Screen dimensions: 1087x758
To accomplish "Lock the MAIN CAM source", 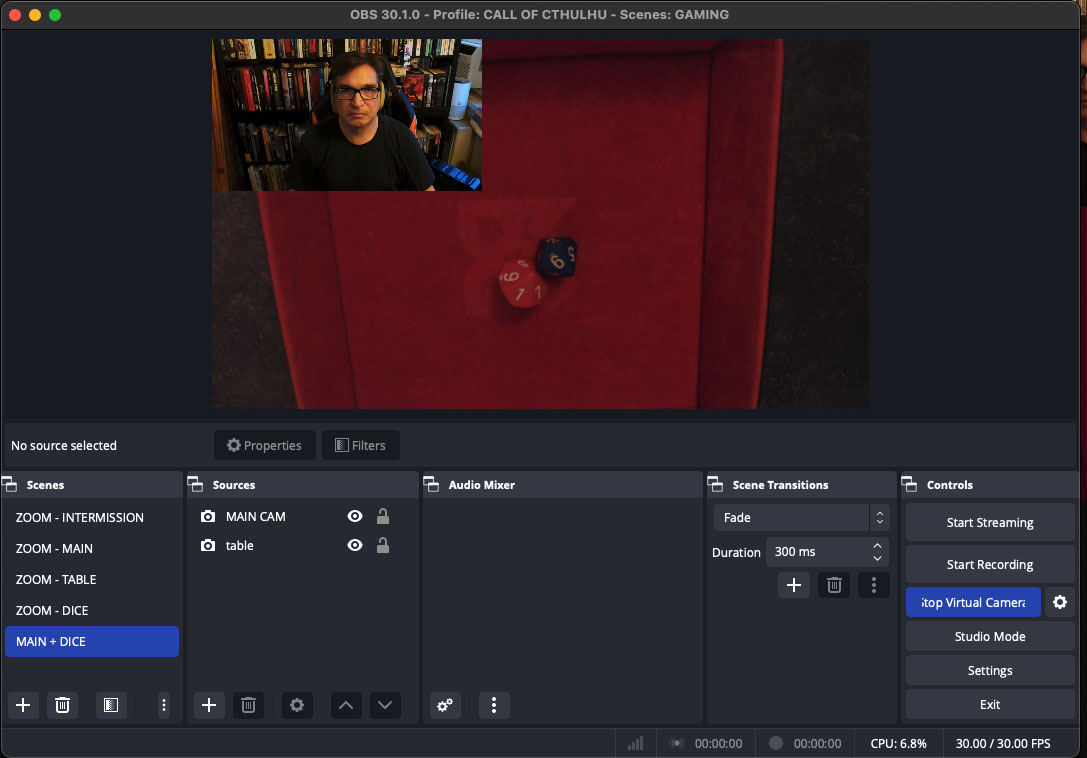I will [x=383, y=516].
